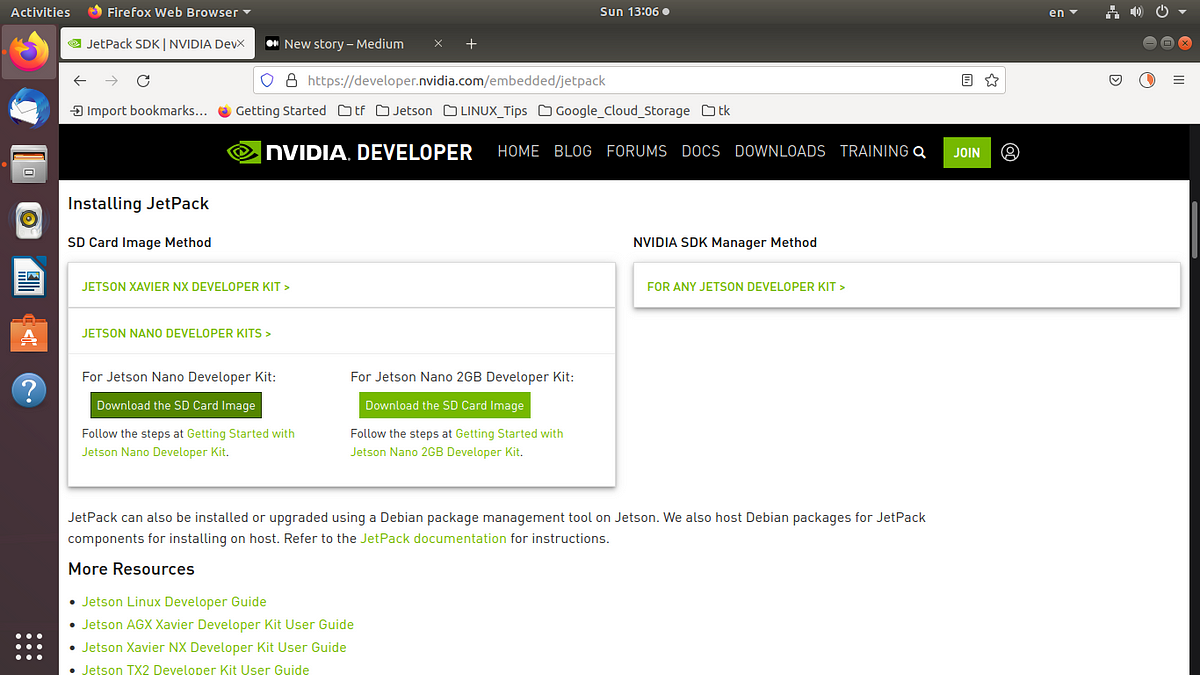Open the tk bookmarks folder

tap(716, 110)
